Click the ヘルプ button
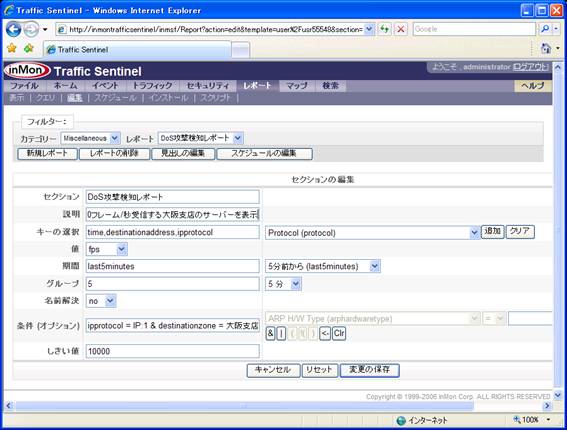The image size is (567, 430). [x=533, y=86]
